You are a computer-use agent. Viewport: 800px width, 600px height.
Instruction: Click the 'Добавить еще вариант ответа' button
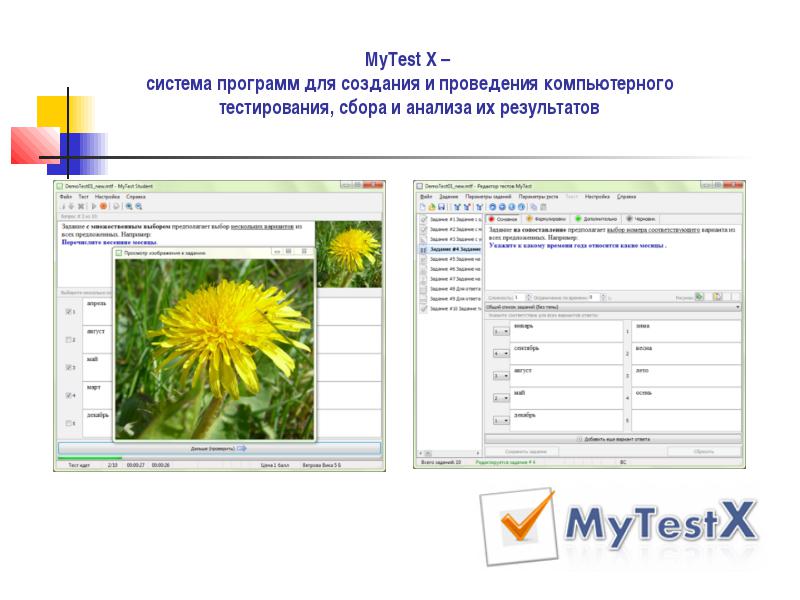(613, 439)
